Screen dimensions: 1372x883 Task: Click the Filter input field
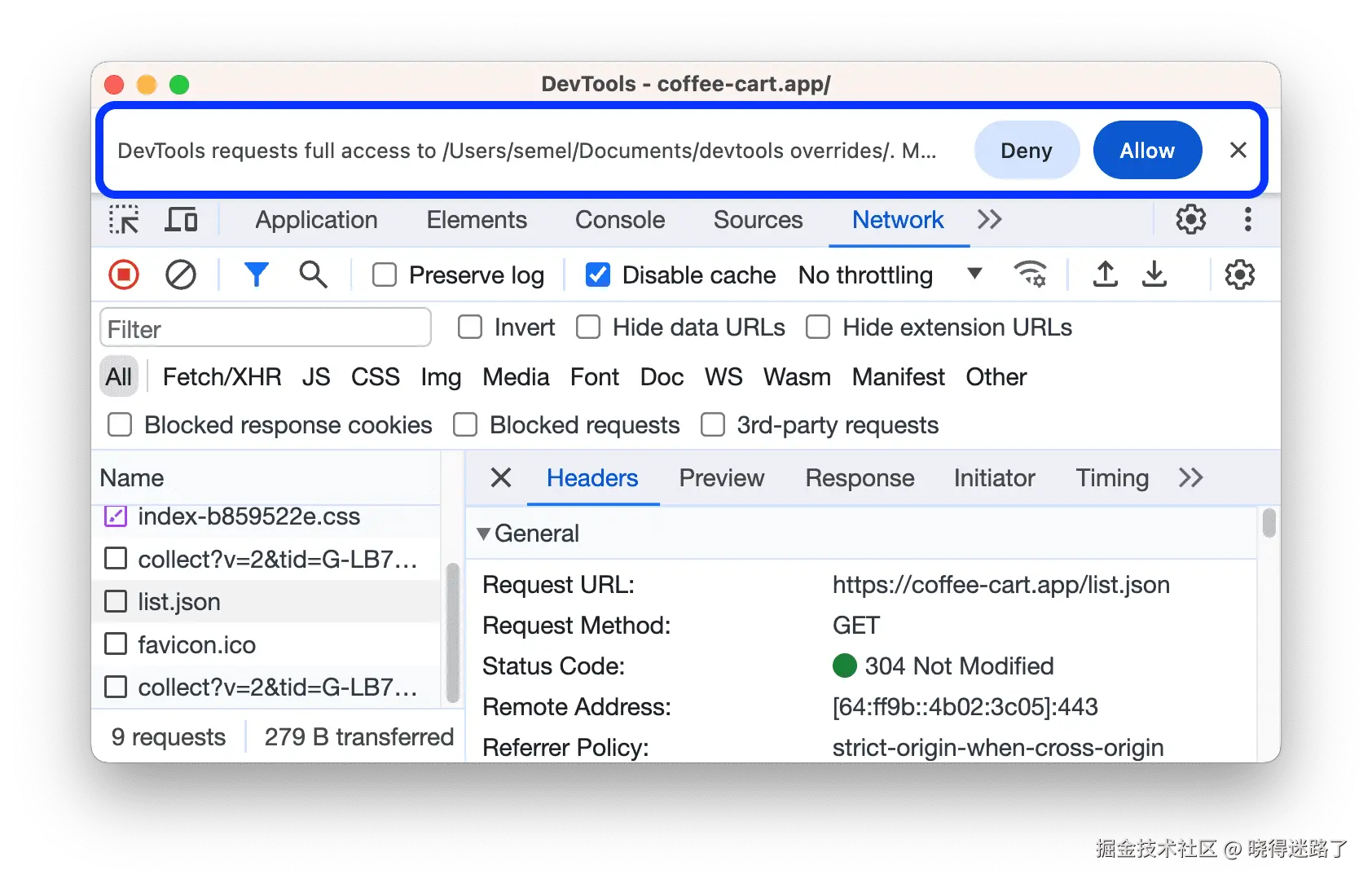coord(265,327)
